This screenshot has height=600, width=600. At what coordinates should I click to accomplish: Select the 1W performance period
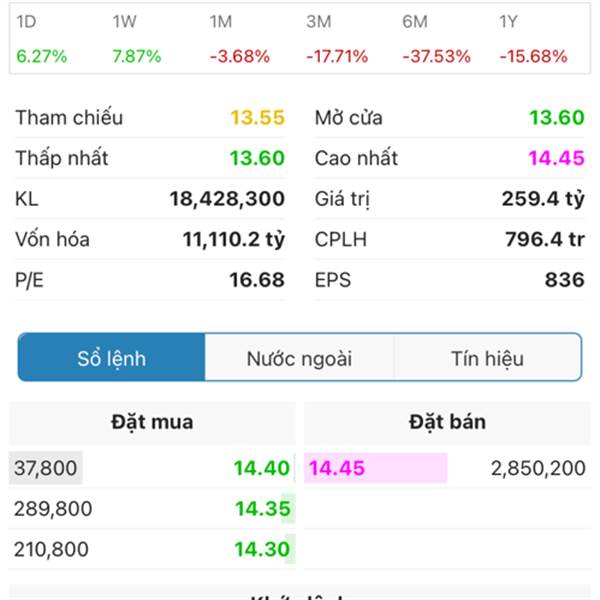[x=137, y=40]
